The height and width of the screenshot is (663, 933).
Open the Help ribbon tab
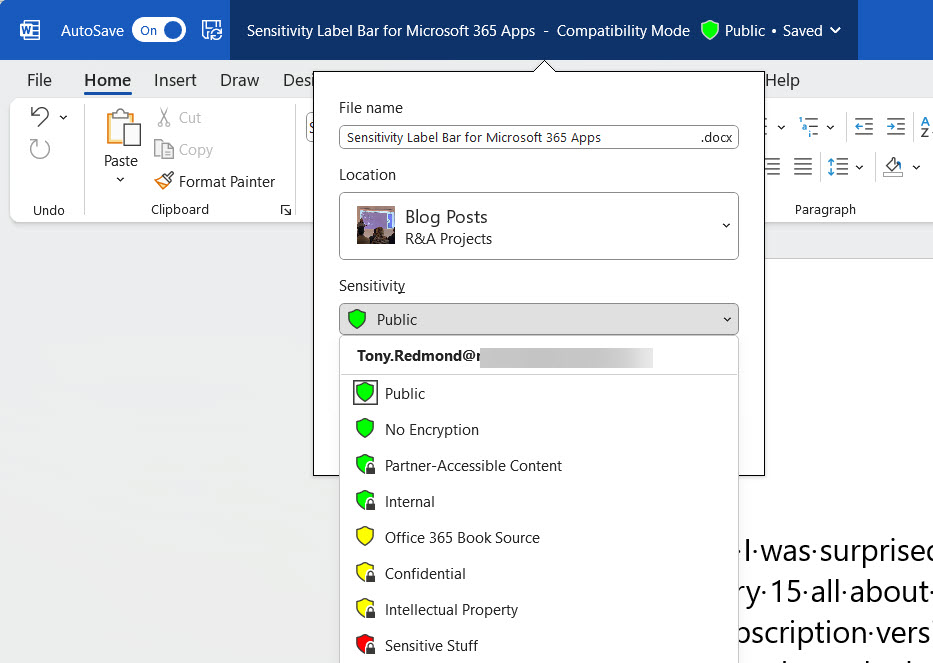click(x=782, y=80)
